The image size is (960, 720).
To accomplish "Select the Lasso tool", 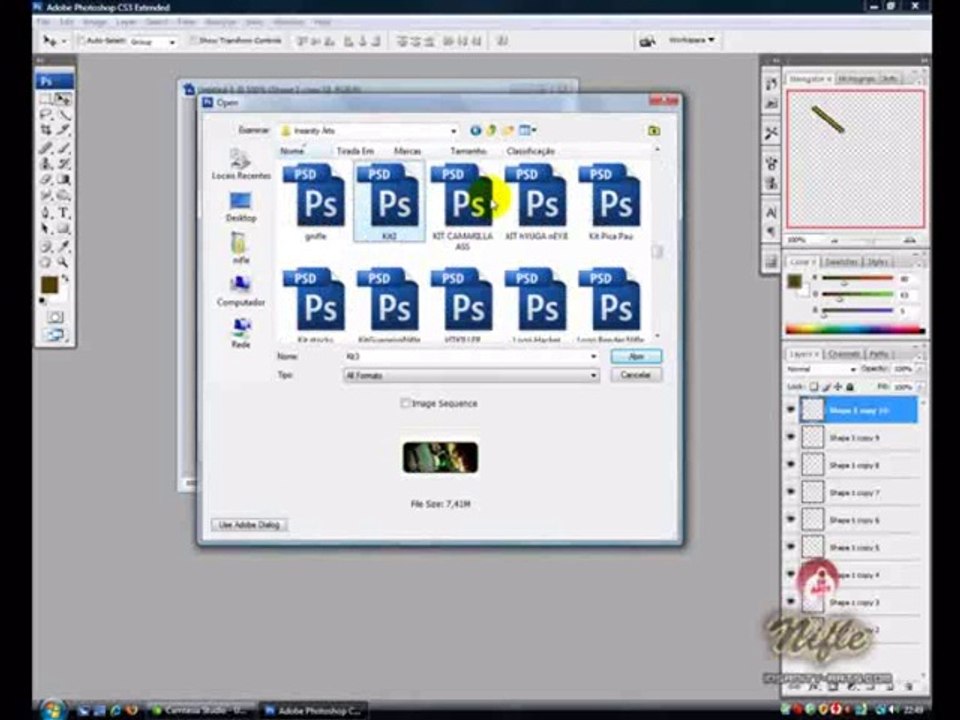I will pos(46,114).
